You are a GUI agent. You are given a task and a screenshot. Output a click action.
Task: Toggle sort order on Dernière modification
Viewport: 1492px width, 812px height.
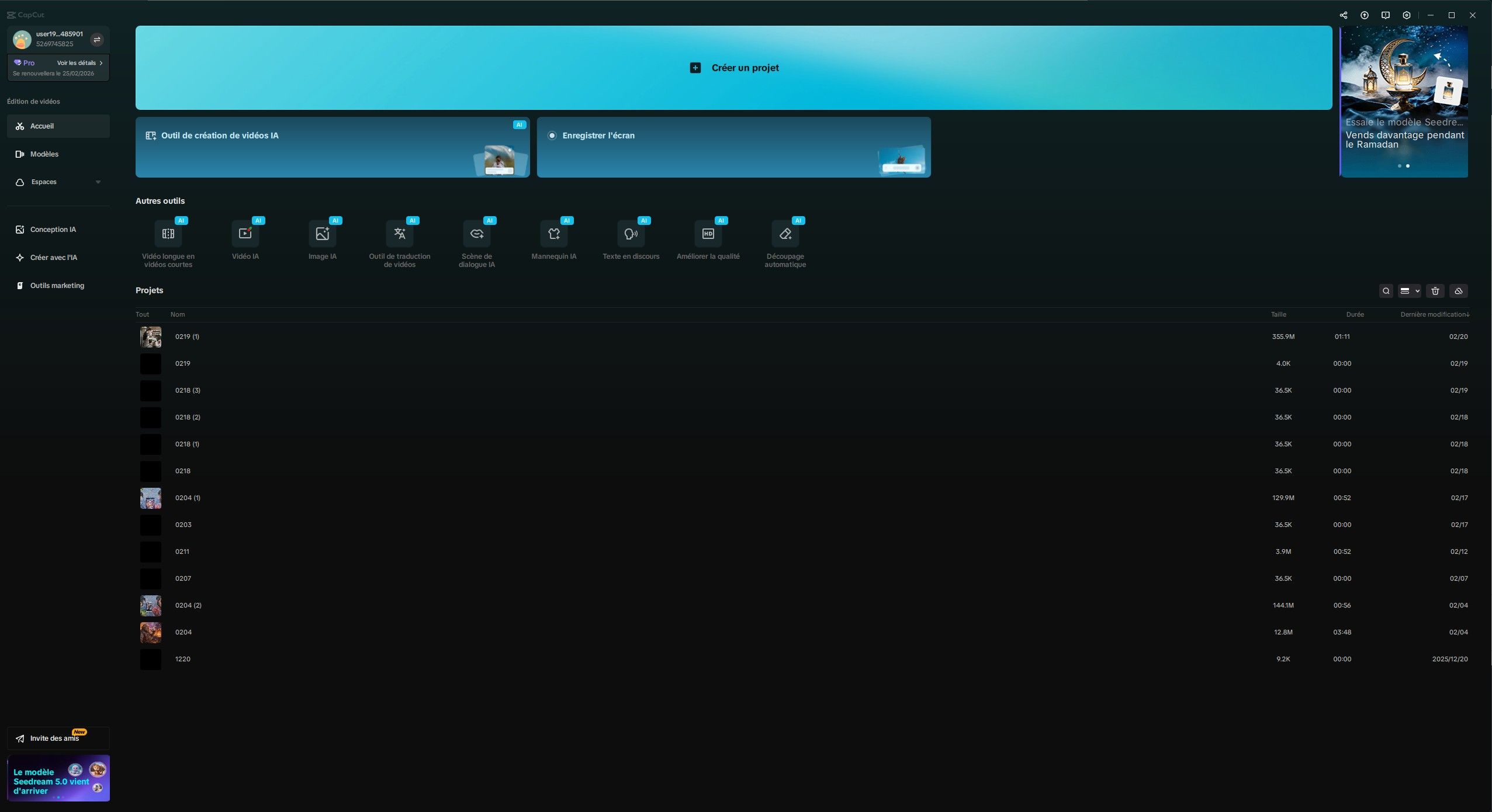pos(1435,314)
